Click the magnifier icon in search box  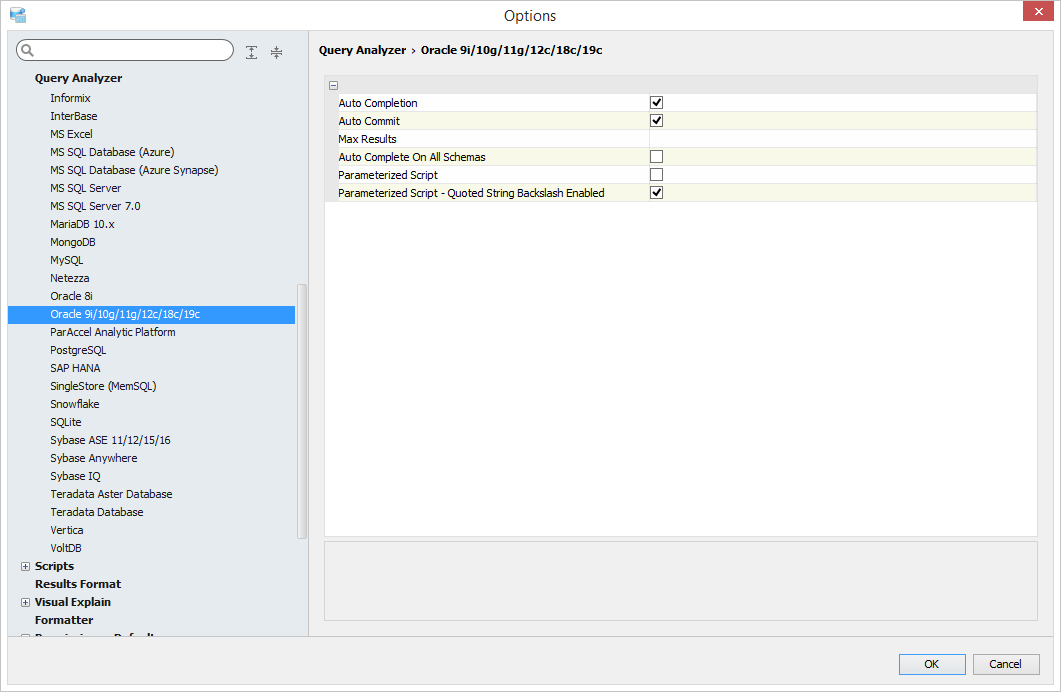click(28, 50)
